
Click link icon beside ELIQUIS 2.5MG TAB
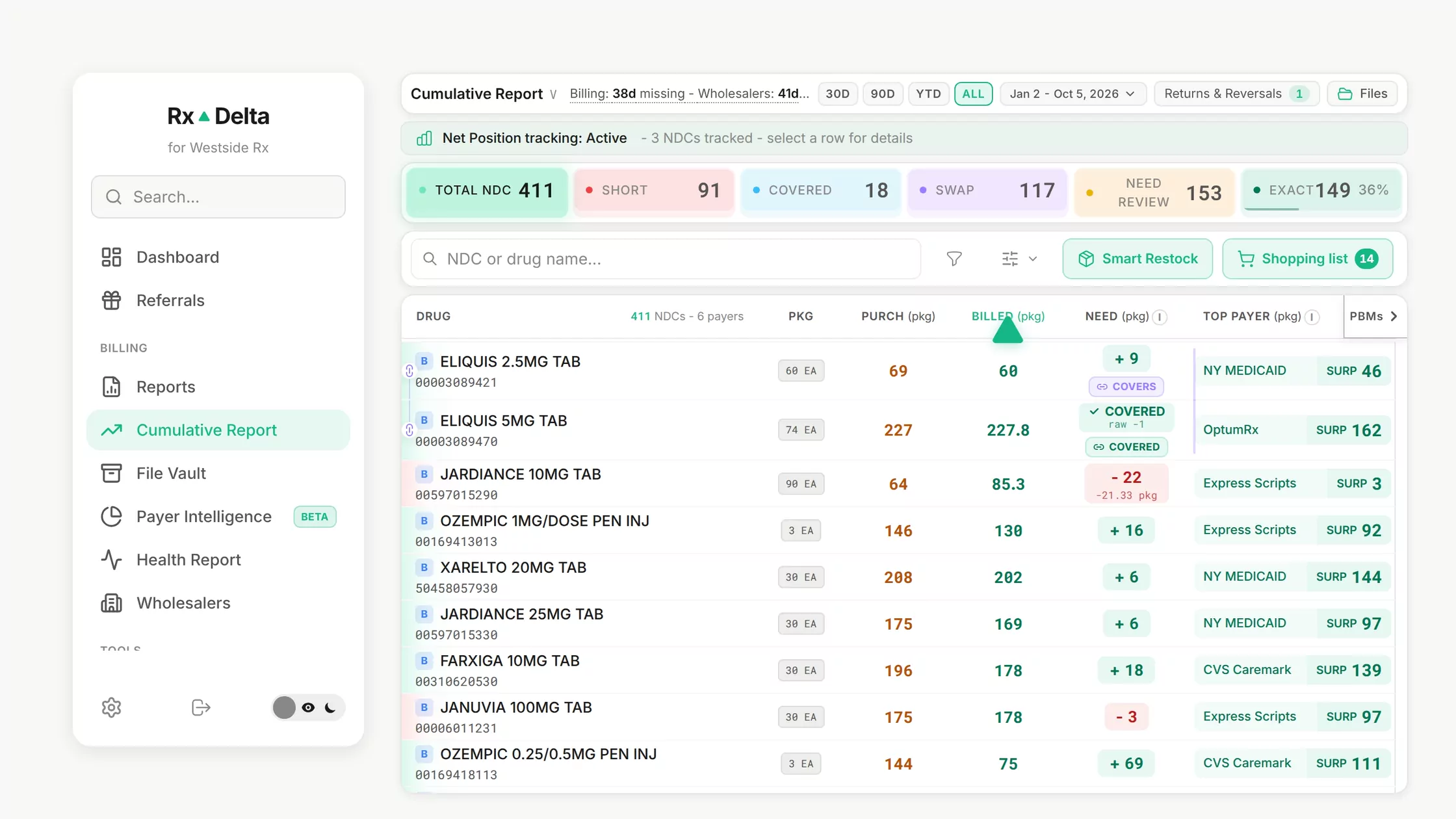click(x=409, y=371)
